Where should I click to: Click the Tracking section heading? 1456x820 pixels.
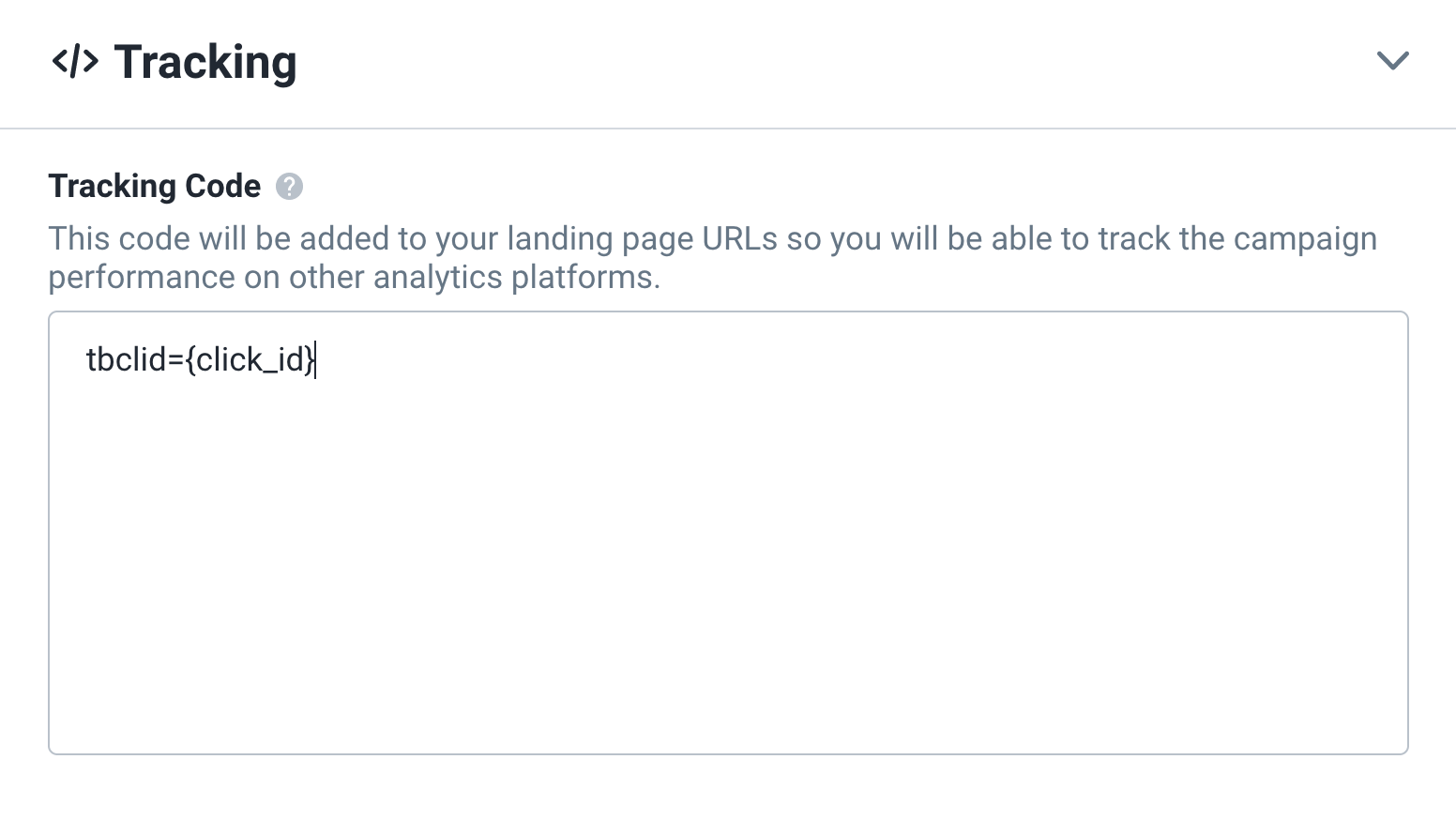[205, 63]
